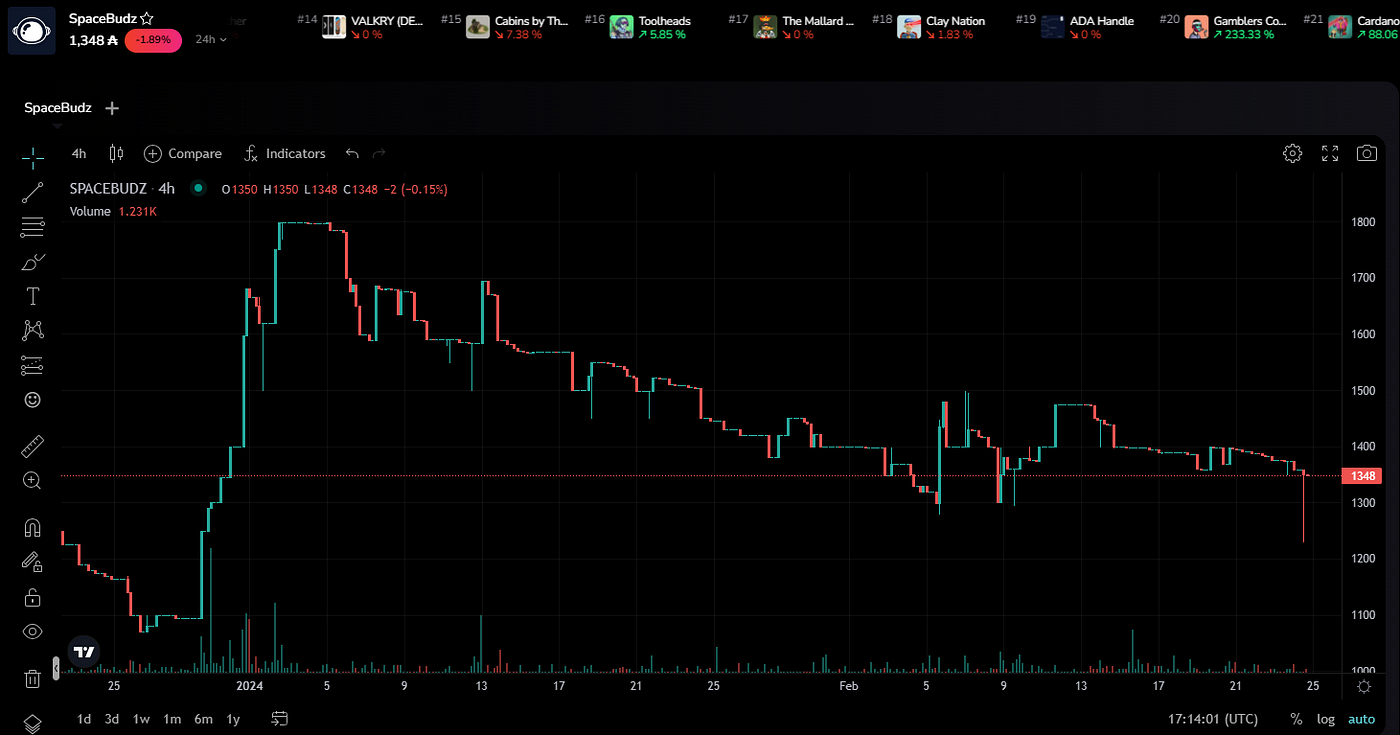The image size is (1400, 735).
Task: Toggle auto scale mode
Action: pos(1361,719)
